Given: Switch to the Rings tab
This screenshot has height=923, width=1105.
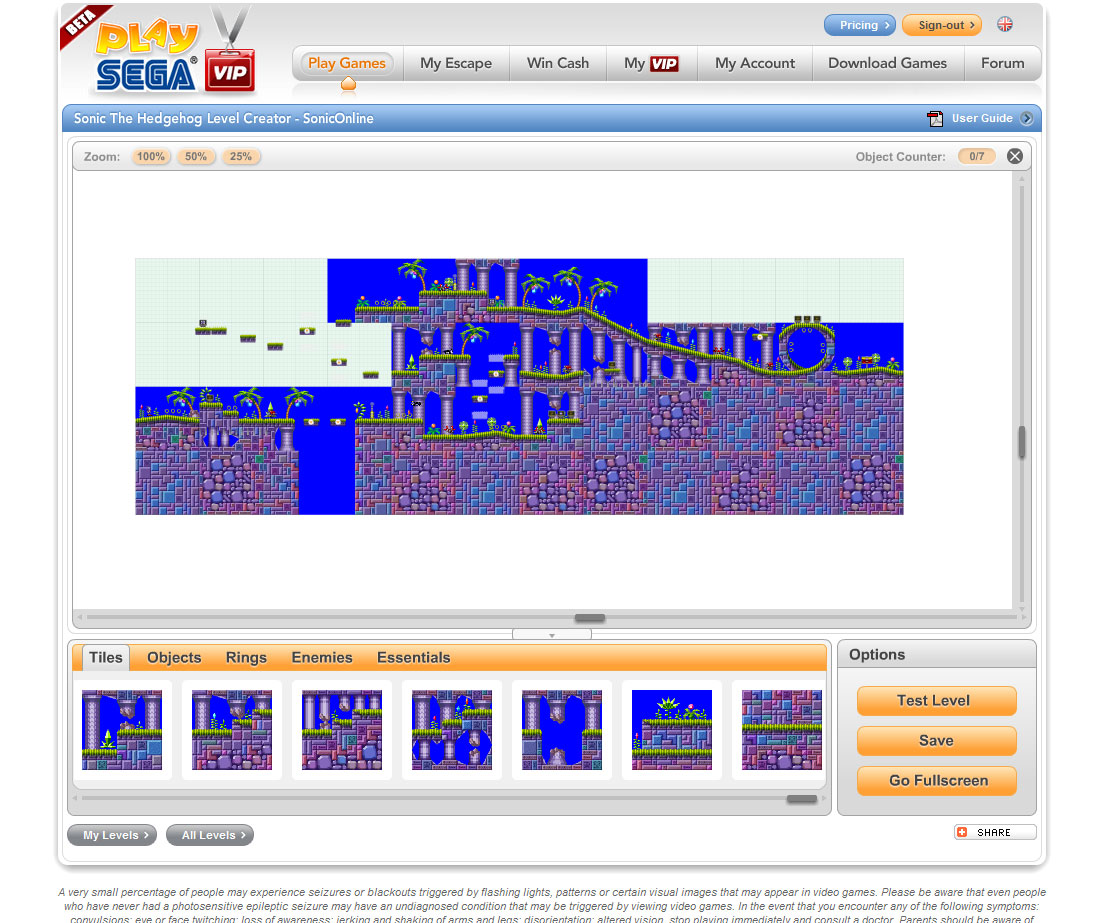Looking at the screenshot, I should [246, 657].
